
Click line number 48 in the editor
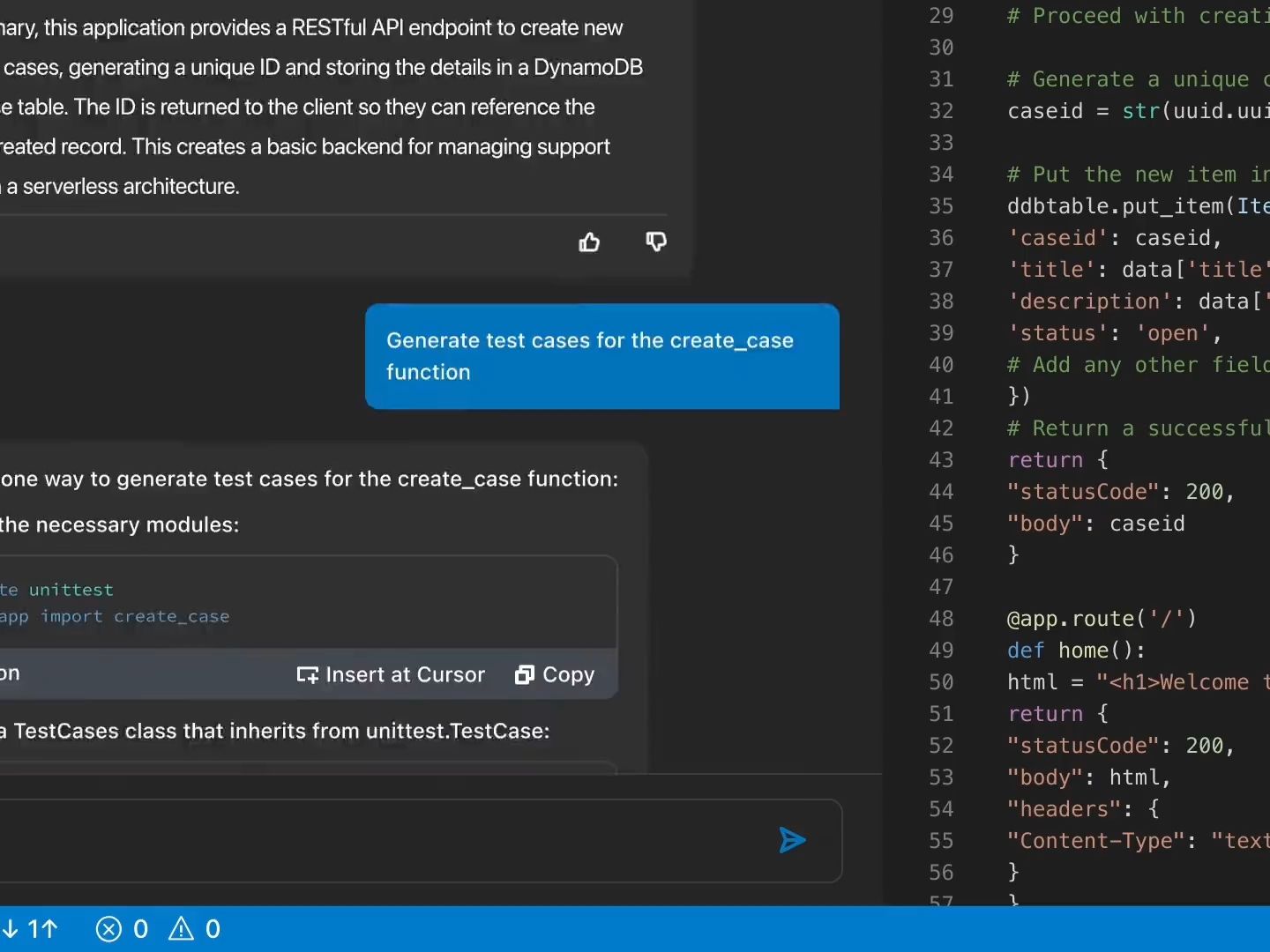pyautogui.click(x=941, y=619)
